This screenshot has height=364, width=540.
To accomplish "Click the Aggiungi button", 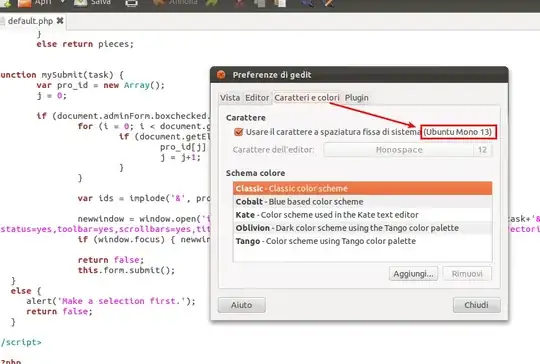I will tap(414, 274).
